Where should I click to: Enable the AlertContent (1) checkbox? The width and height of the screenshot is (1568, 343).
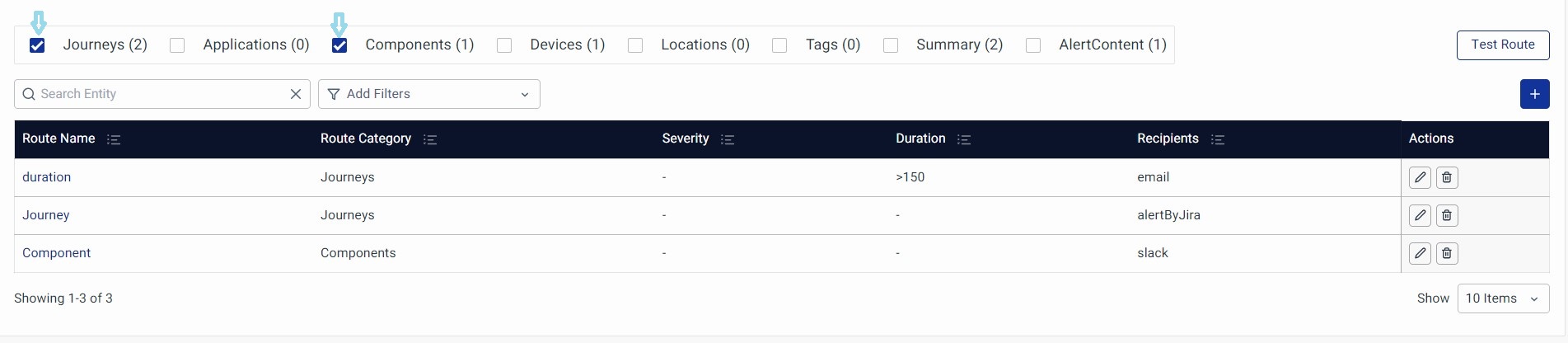click(1033, 45)
